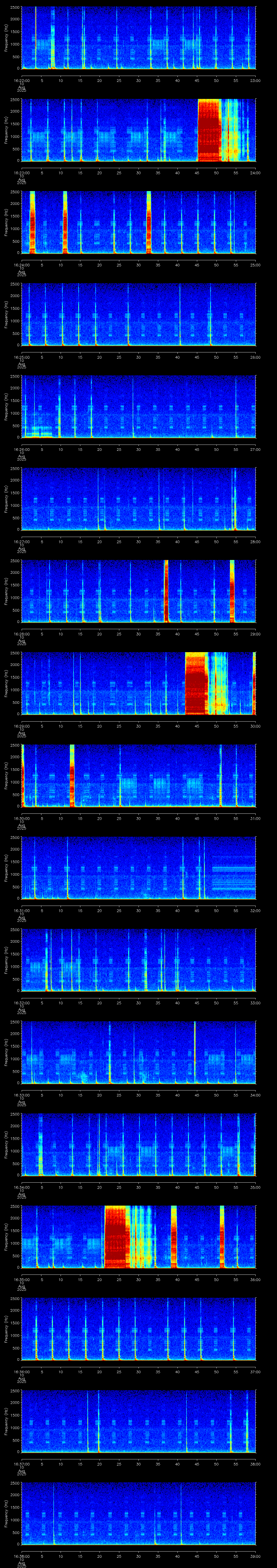Select the red burst near 37 s in 16:28:00 plot
The height and width of the screenshot is (1568, 277).
click(166, 591)
